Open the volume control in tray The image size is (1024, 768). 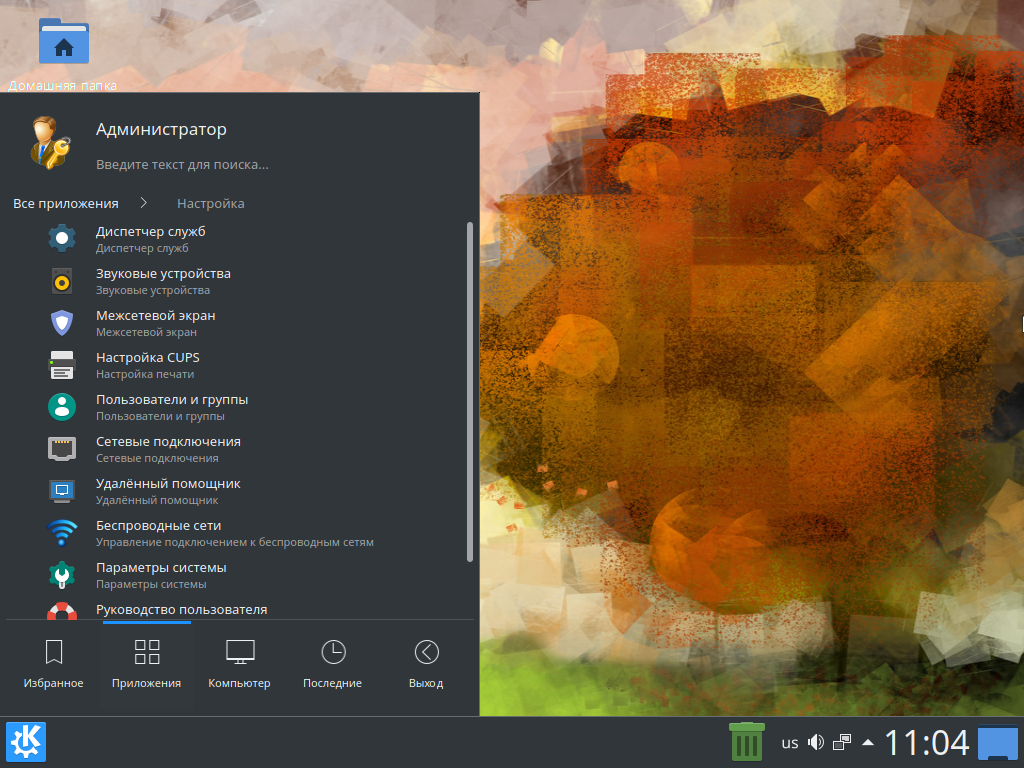816,742
